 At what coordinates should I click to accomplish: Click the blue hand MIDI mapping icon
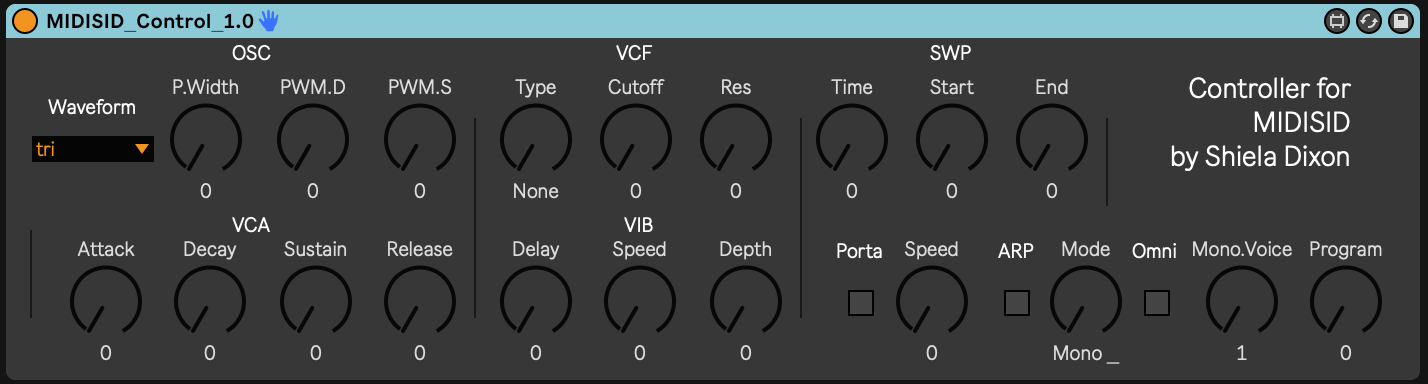pyautogui.click(x=269, y=19)
